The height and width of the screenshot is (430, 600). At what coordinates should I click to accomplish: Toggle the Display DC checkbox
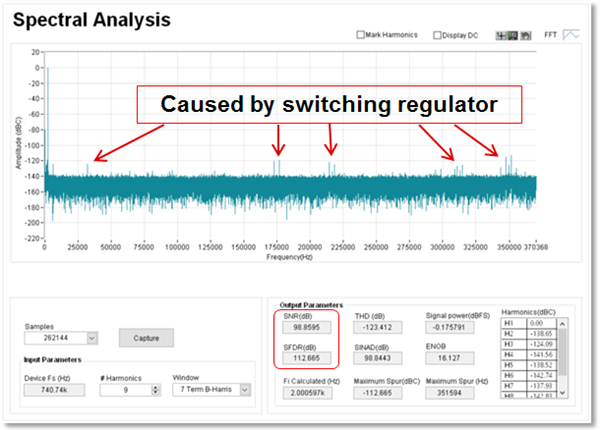(x=437, y=36)
